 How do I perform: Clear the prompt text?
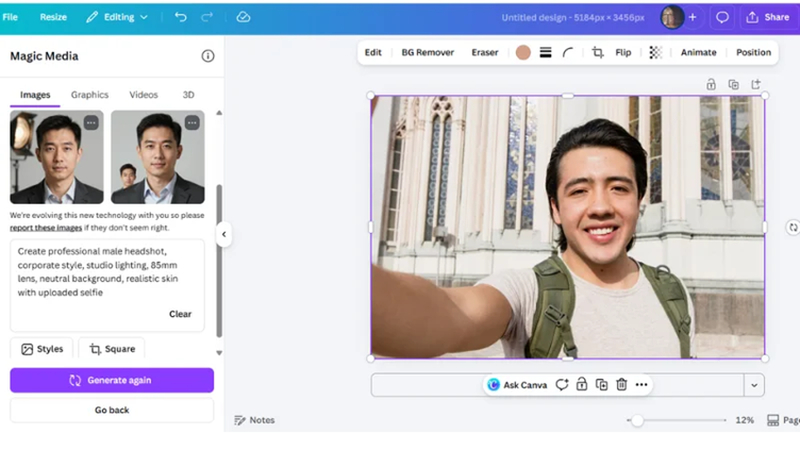click(180, 314)
